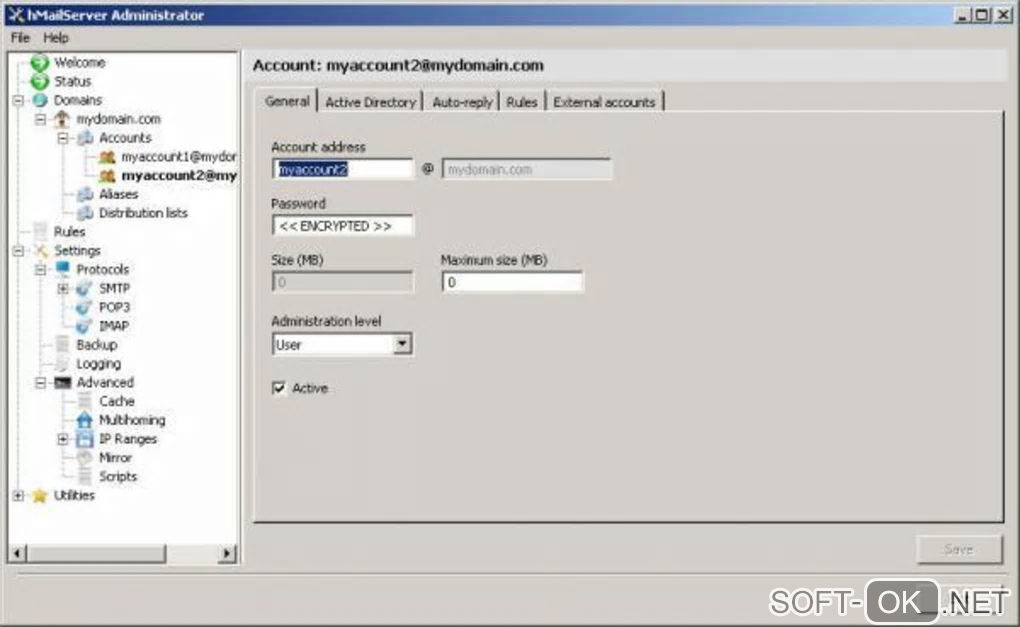
Task: Click the Maximum size (MB) field
Action: coord(512,282)
